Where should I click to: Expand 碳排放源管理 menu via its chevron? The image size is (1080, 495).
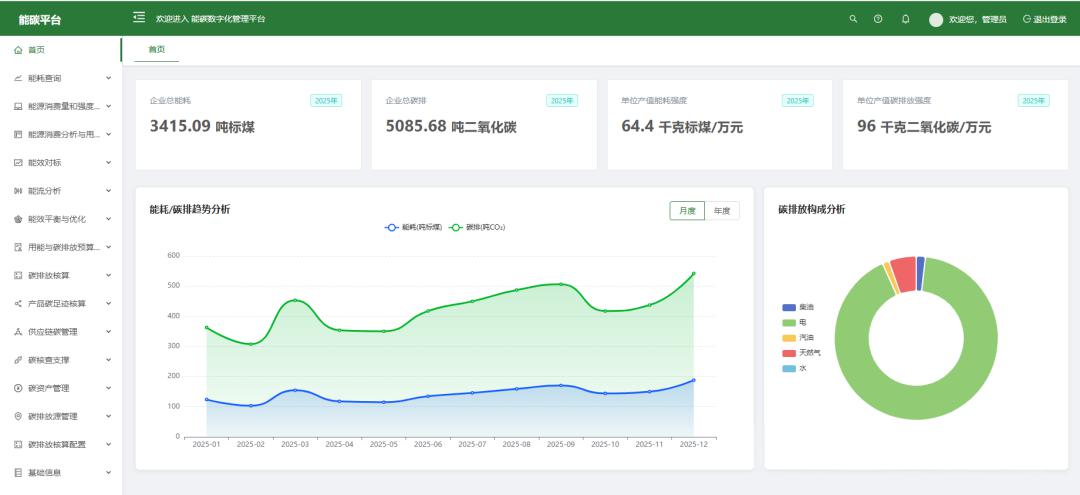108,417
